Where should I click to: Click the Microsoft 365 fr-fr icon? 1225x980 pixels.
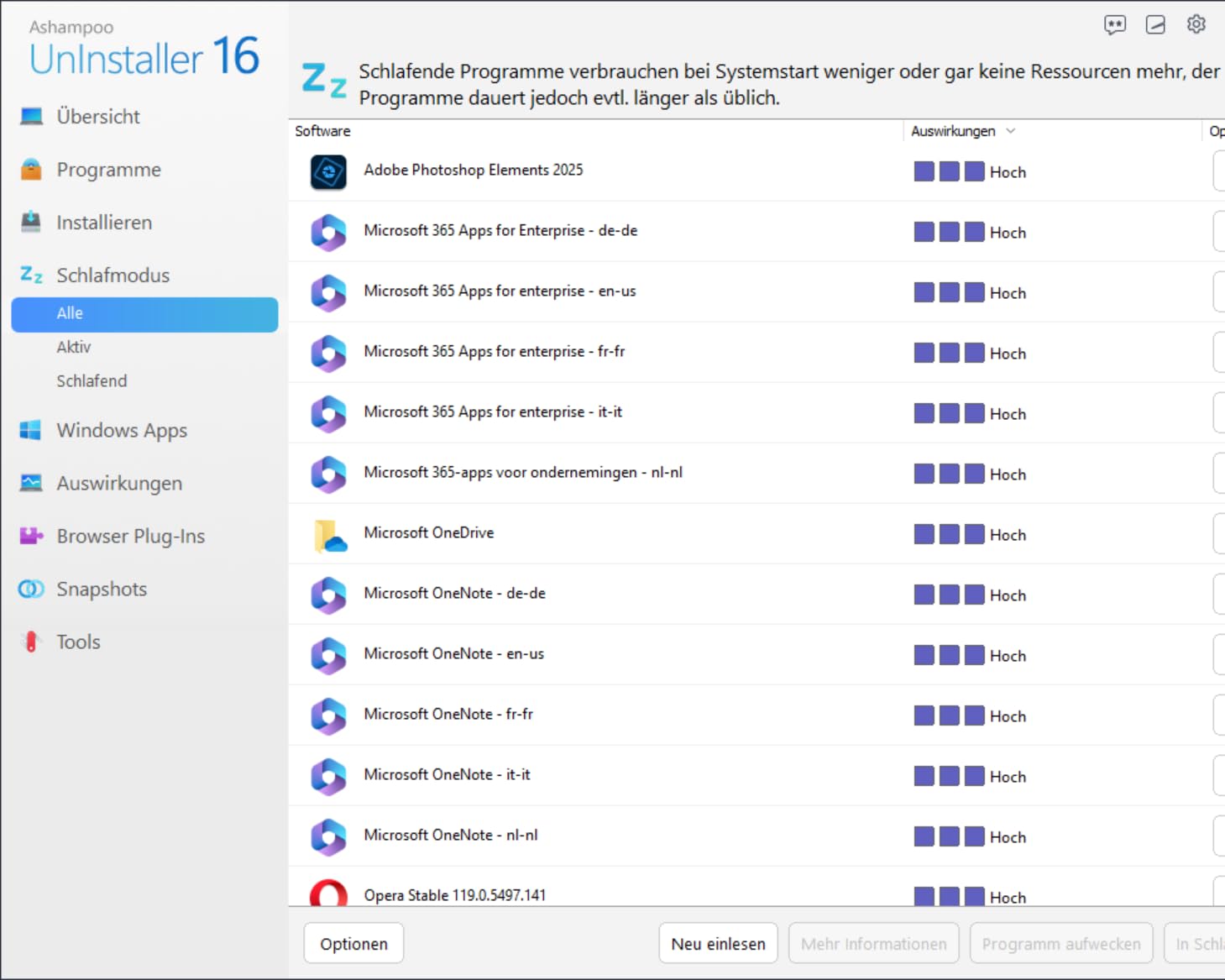328,354
